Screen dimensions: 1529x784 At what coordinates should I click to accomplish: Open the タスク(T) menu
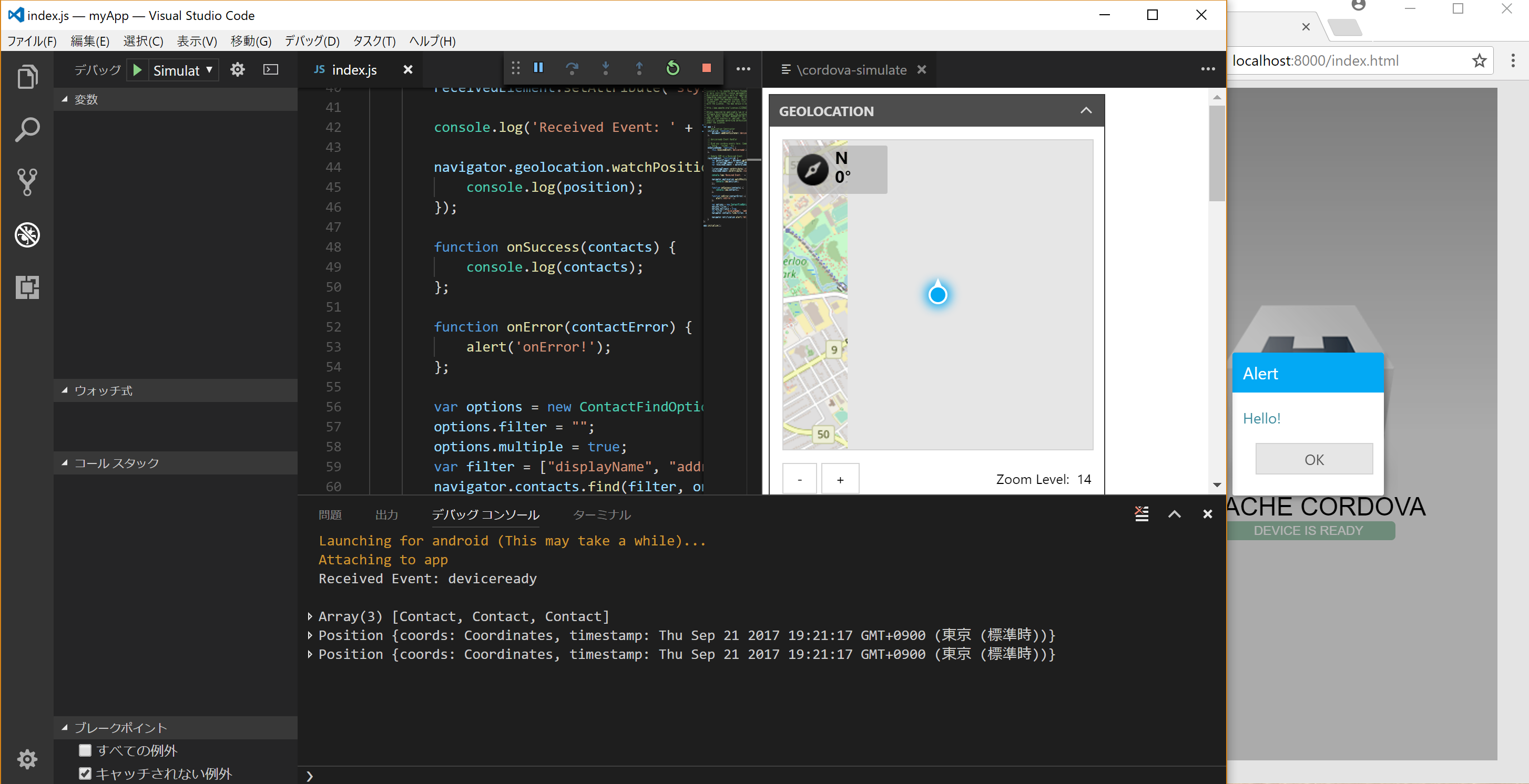(374, 41)
